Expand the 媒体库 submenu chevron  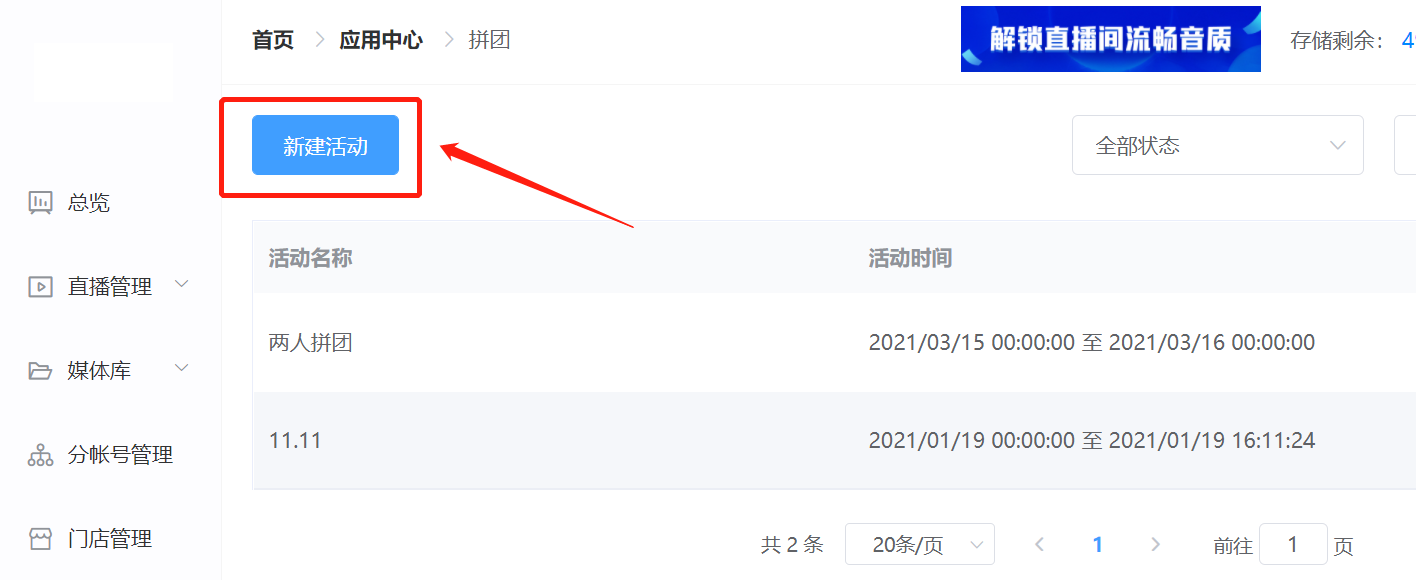182,369
